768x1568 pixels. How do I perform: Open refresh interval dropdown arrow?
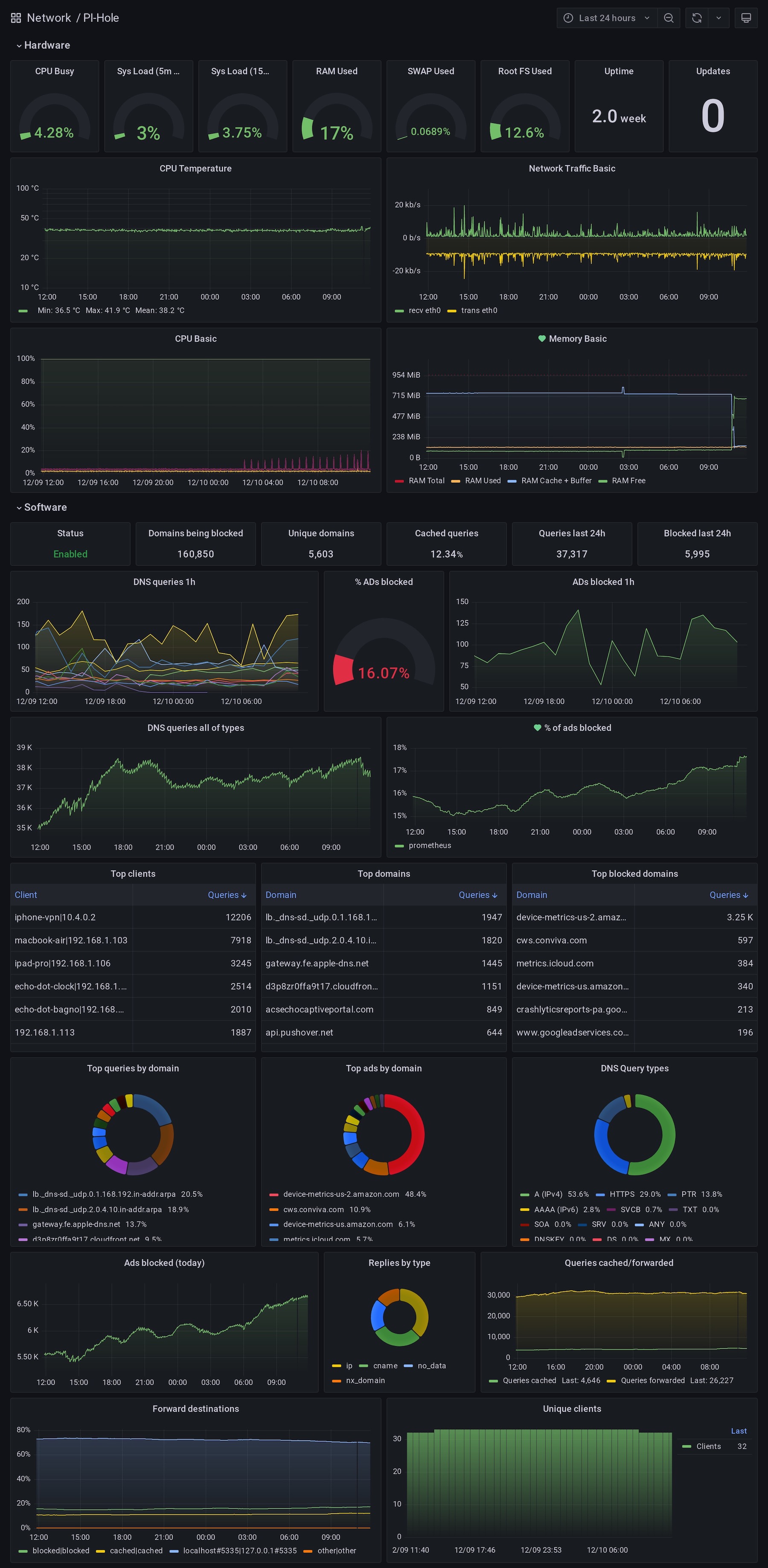(719, 18)
